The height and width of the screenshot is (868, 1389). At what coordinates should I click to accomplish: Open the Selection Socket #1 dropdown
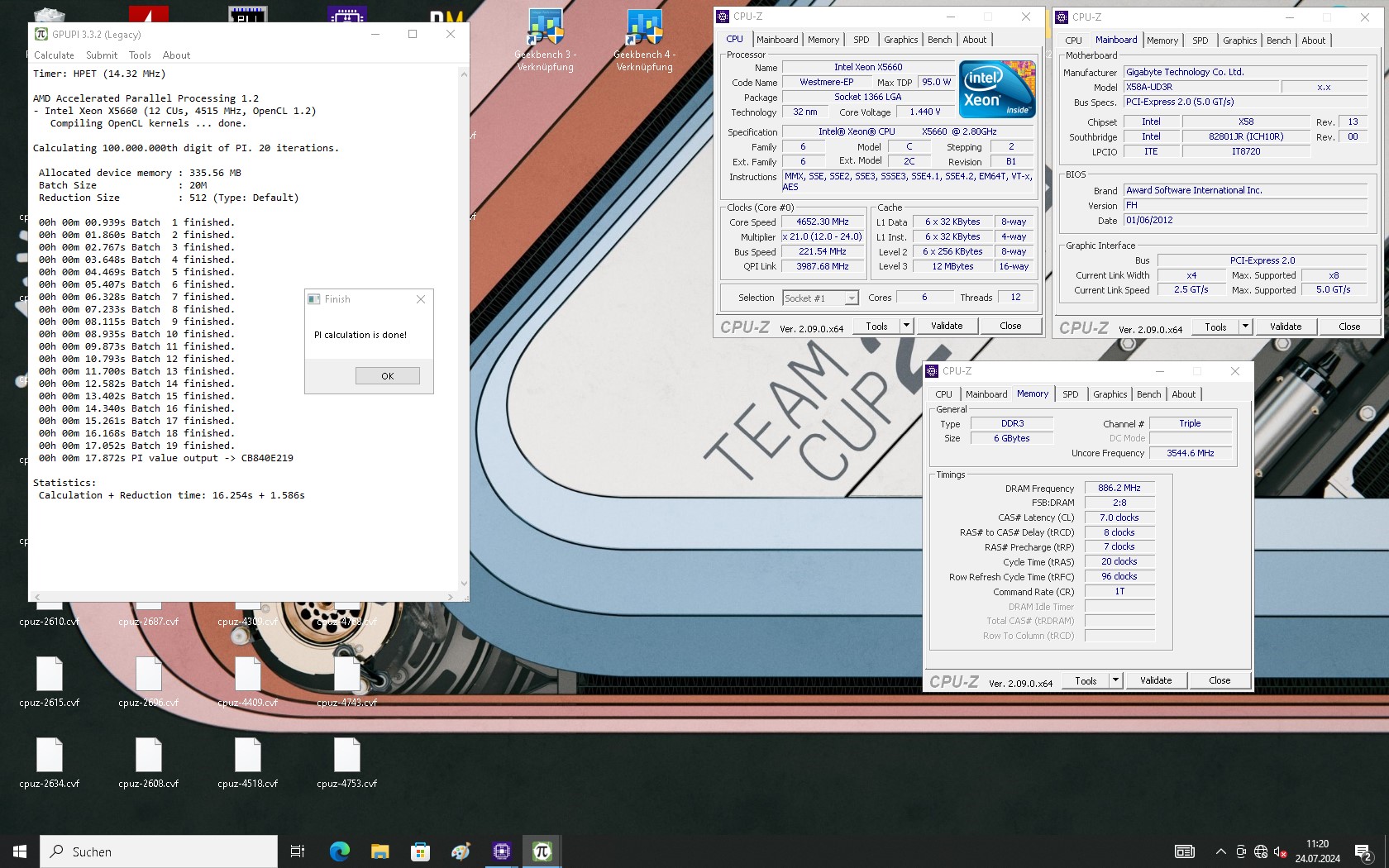pos(820,298)
